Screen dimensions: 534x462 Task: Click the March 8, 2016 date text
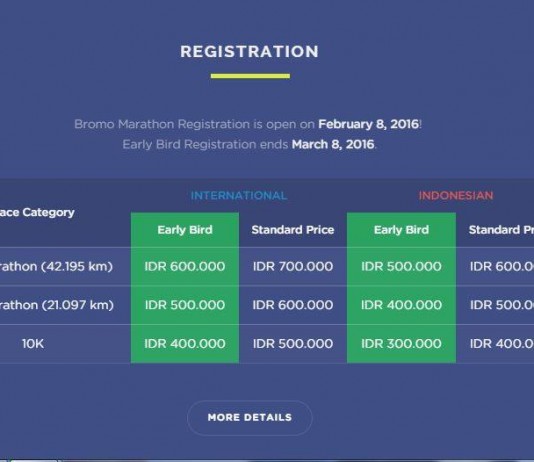[x=333, y=145]
